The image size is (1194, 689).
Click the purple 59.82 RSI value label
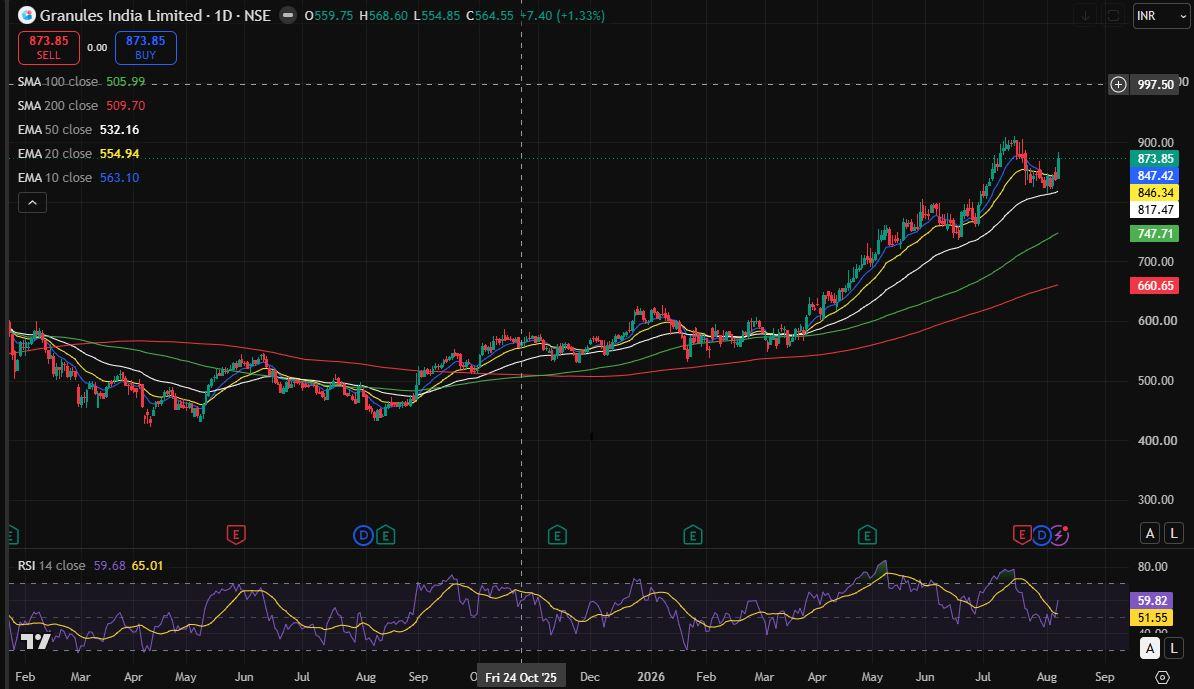coord(1152,601)
